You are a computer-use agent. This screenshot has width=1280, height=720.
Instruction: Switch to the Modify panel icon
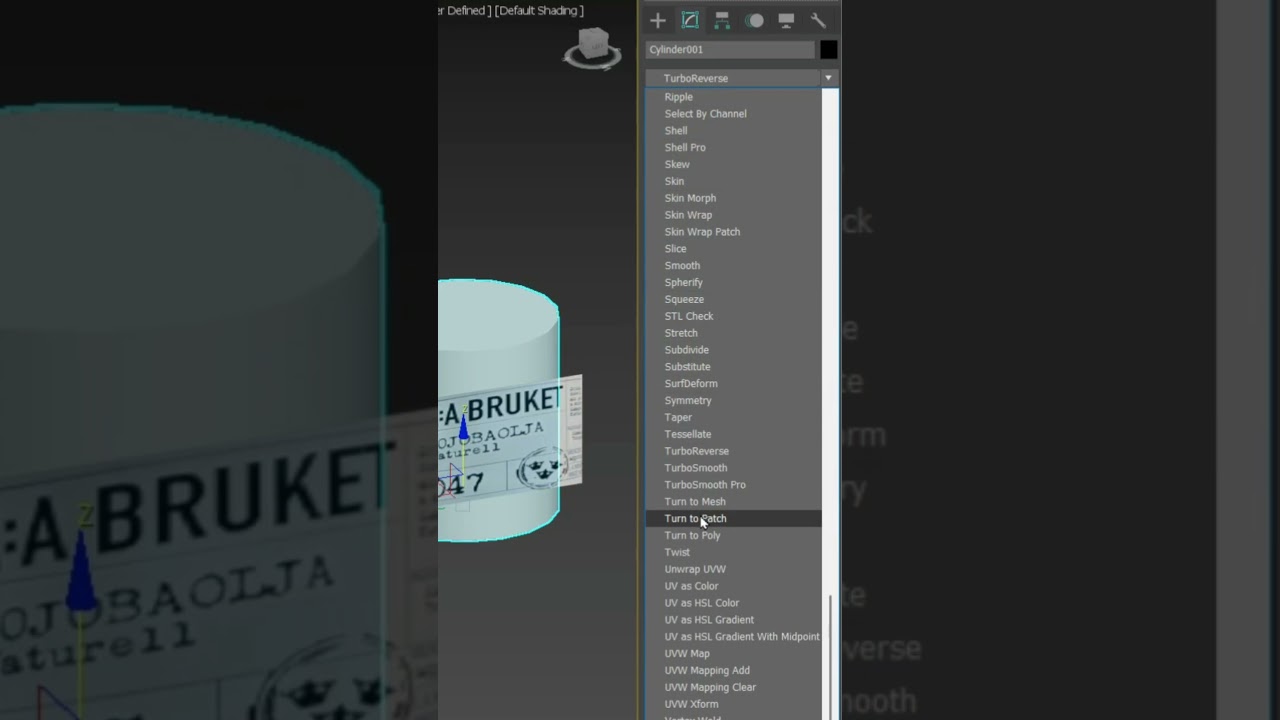click(x=690, y=20)
